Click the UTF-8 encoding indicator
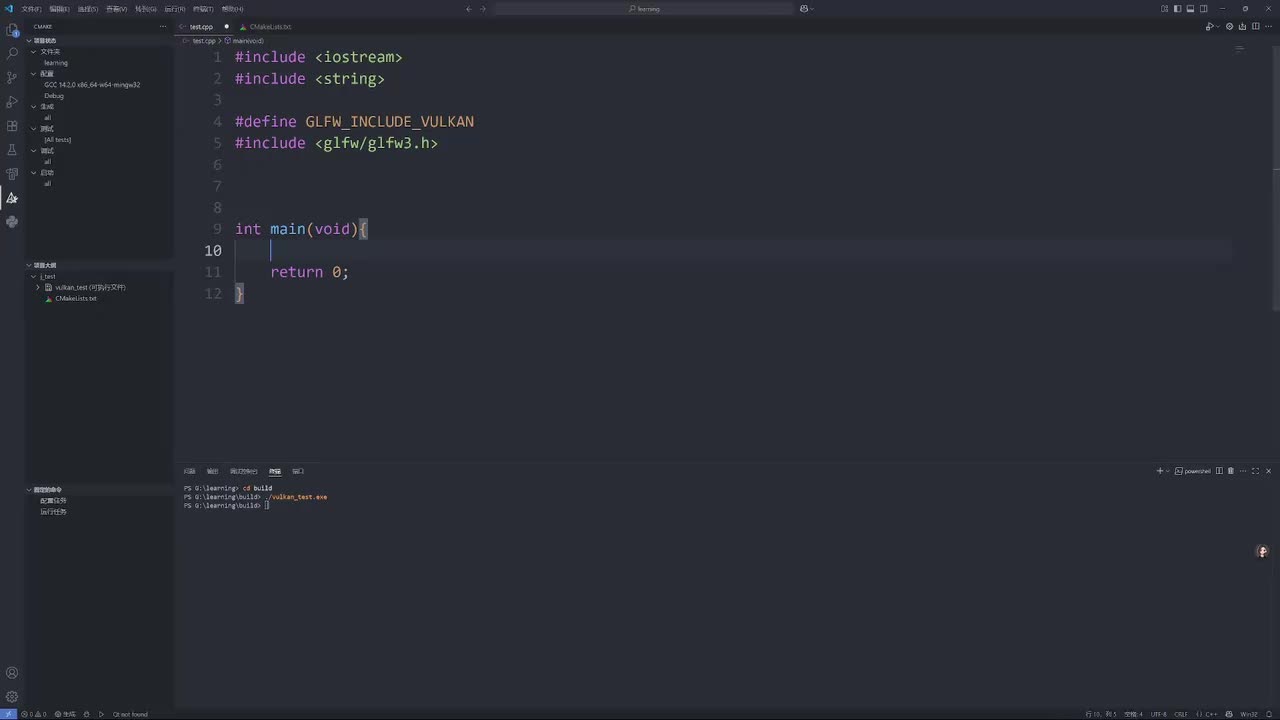 point(1158,714)
